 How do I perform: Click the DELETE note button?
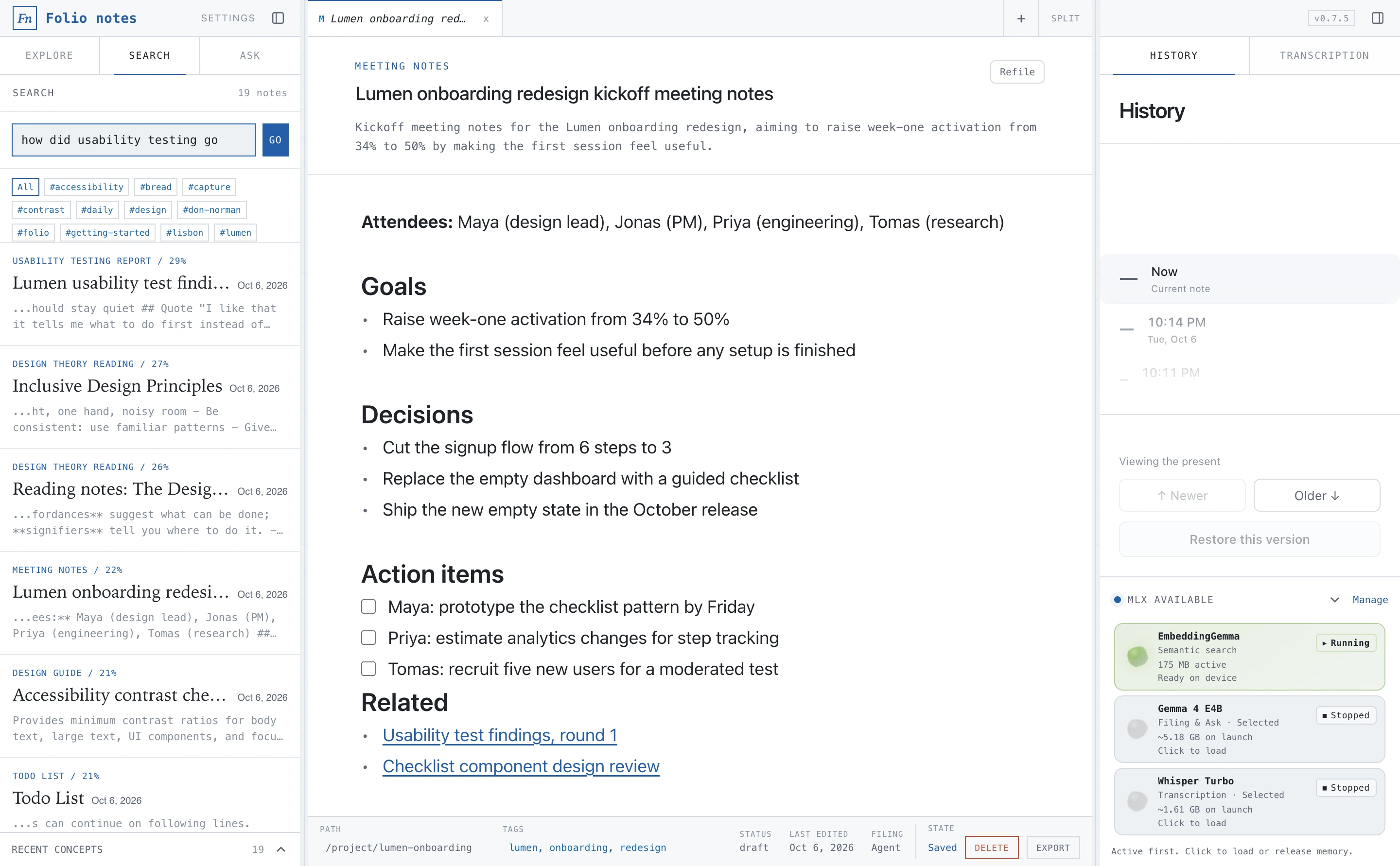(991, 848)
